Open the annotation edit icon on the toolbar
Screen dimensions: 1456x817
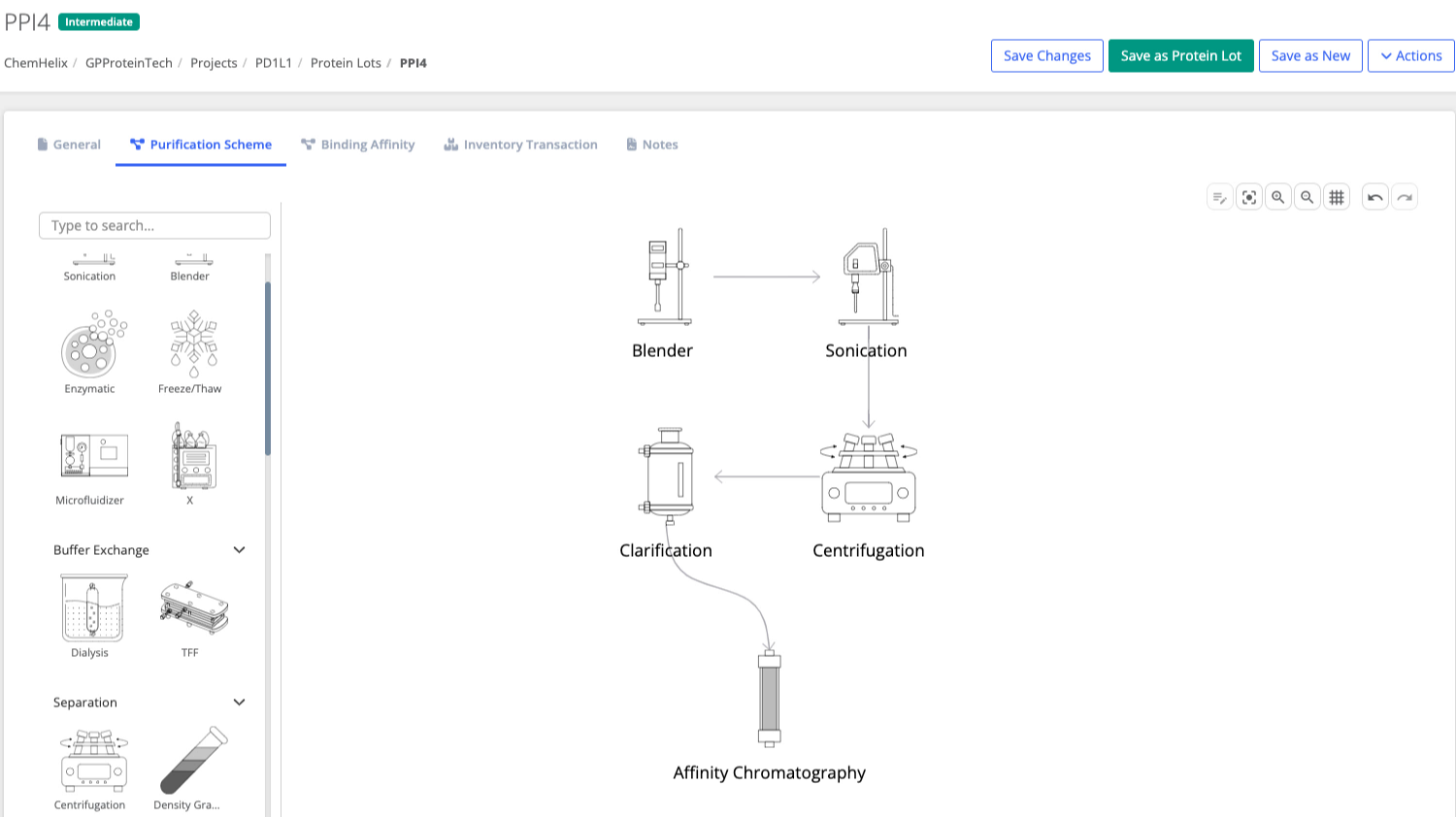point(1220,196)
